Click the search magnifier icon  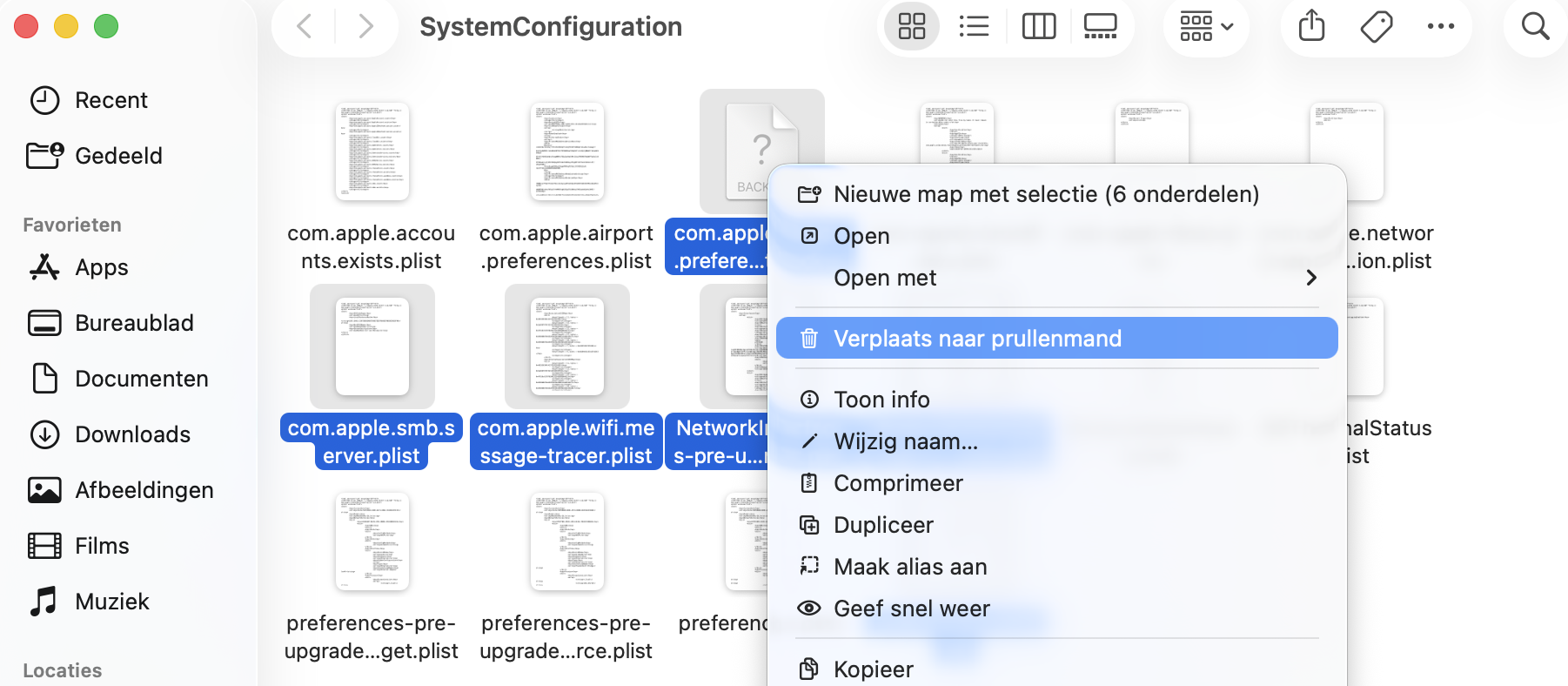(x=1535, y=27)
